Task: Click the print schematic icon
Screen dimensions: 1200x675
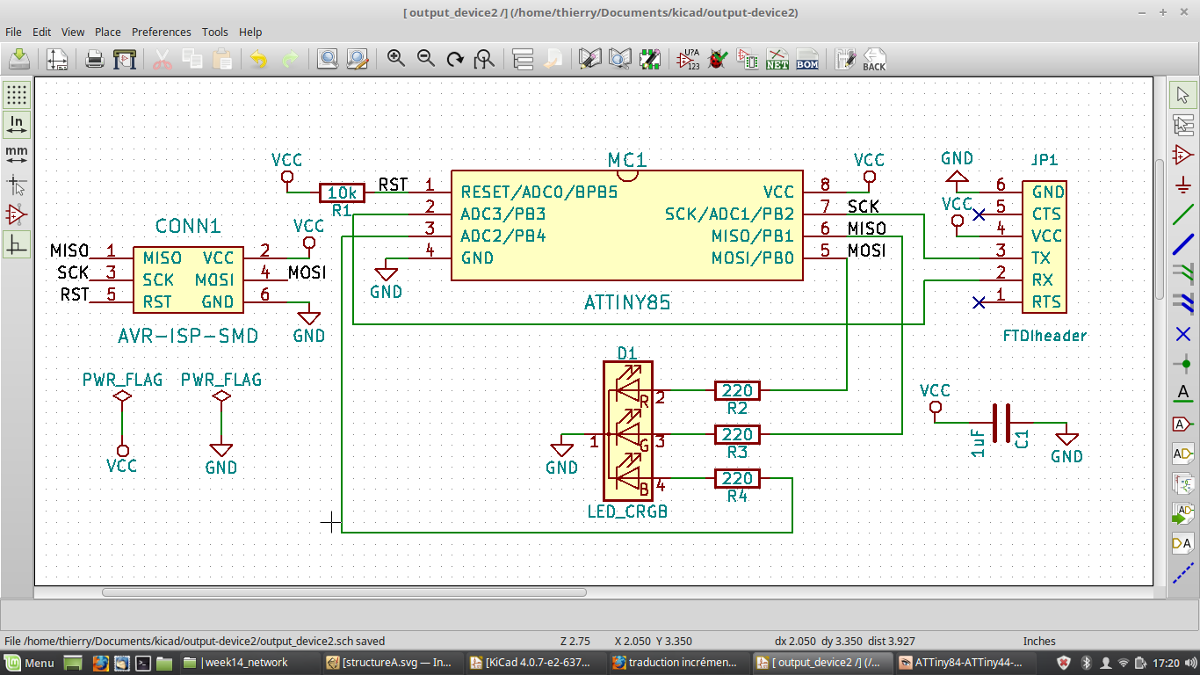Action: pos(95,59)
